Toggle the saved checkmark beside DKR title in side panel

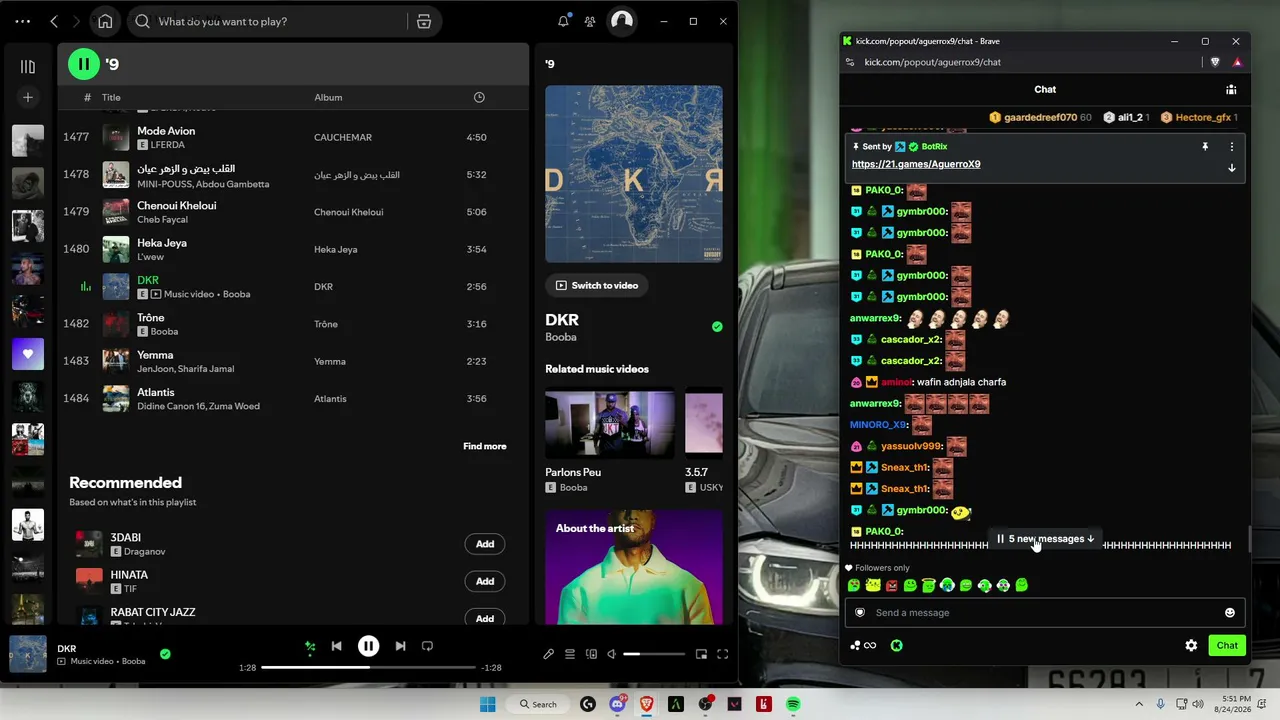716,327
